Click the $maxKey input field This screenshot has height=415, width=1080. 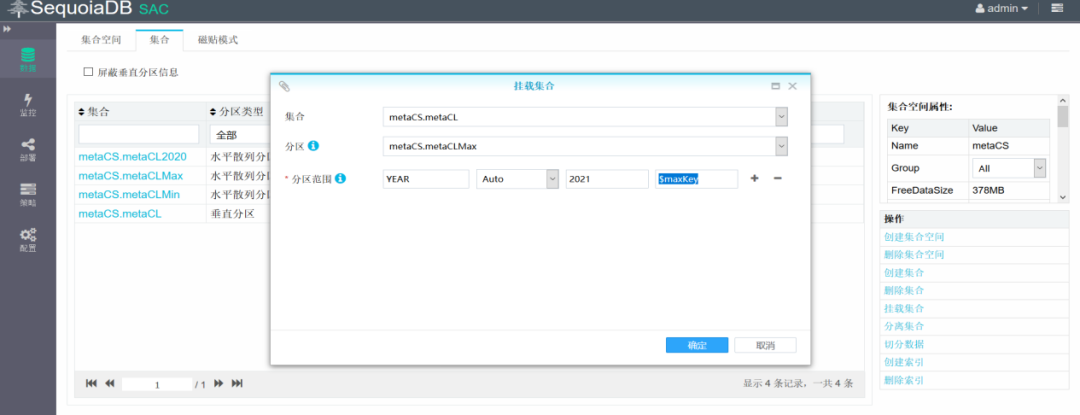[x=696, y=179]
